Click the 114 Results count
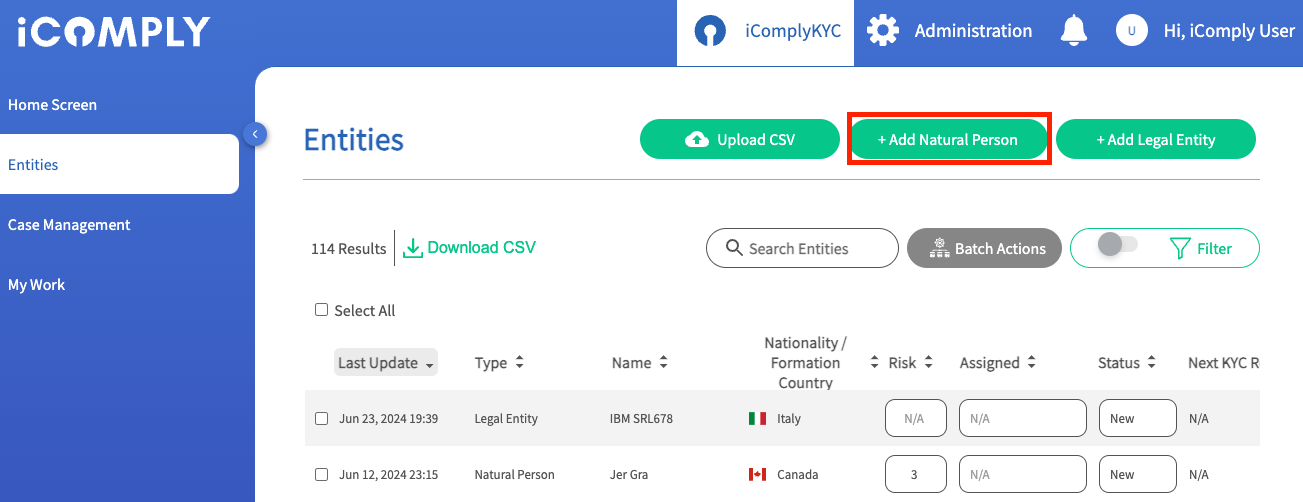 (x=348, y=249)
